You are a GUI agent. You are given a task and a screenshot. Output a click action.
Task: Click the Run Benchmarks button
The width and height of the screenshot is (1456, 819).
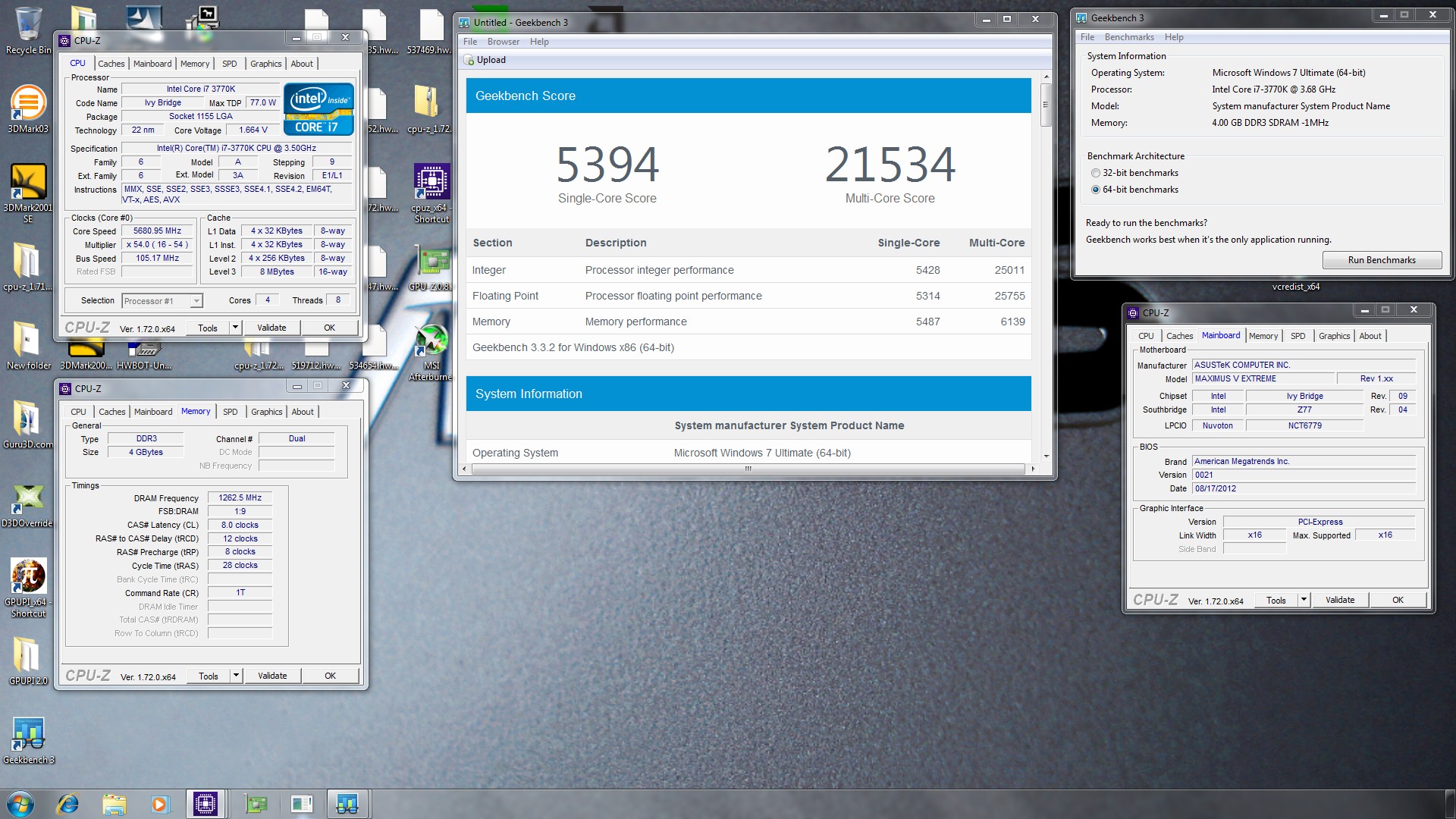1382,260
